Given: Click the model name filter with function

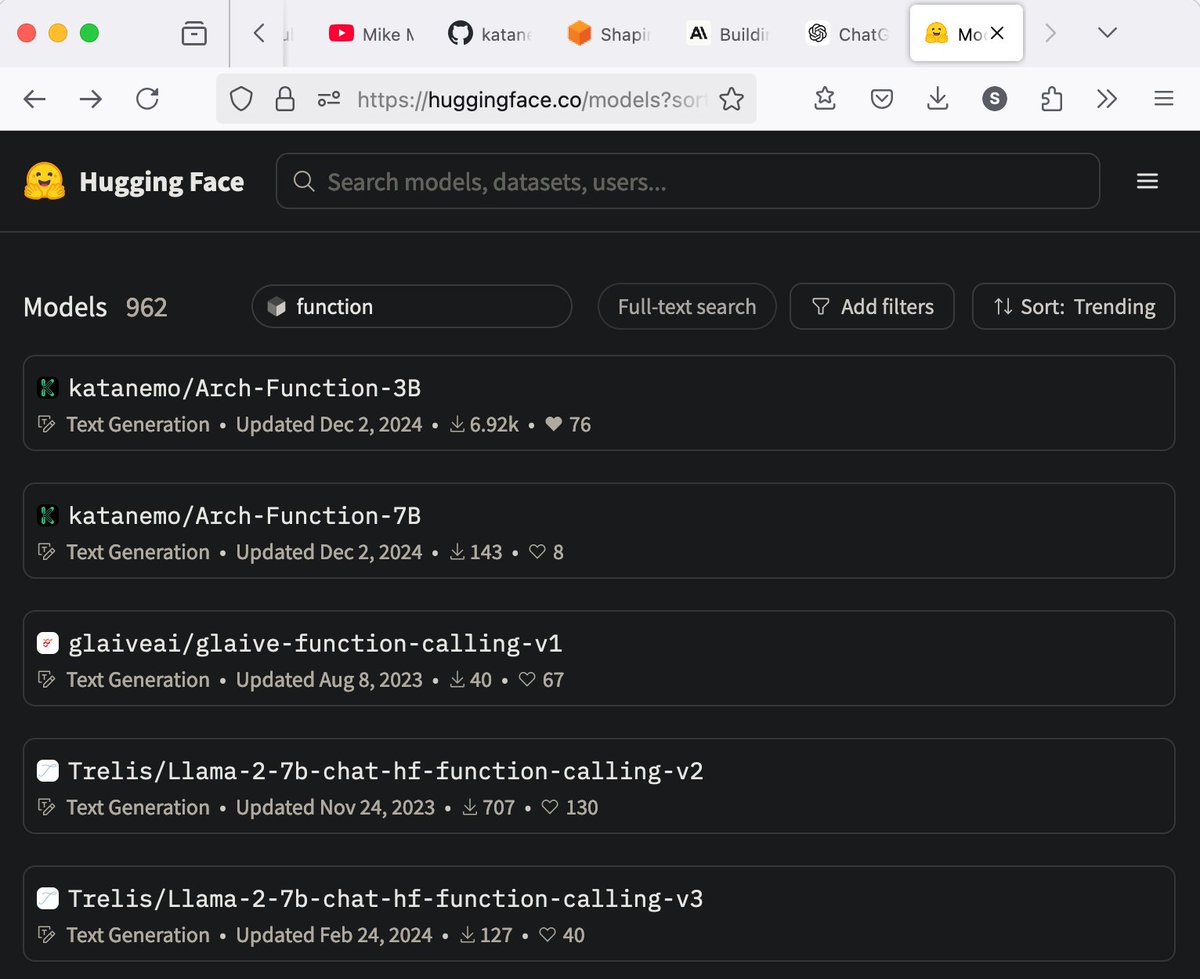Looking at the screenshot, I should pos(412,307).
